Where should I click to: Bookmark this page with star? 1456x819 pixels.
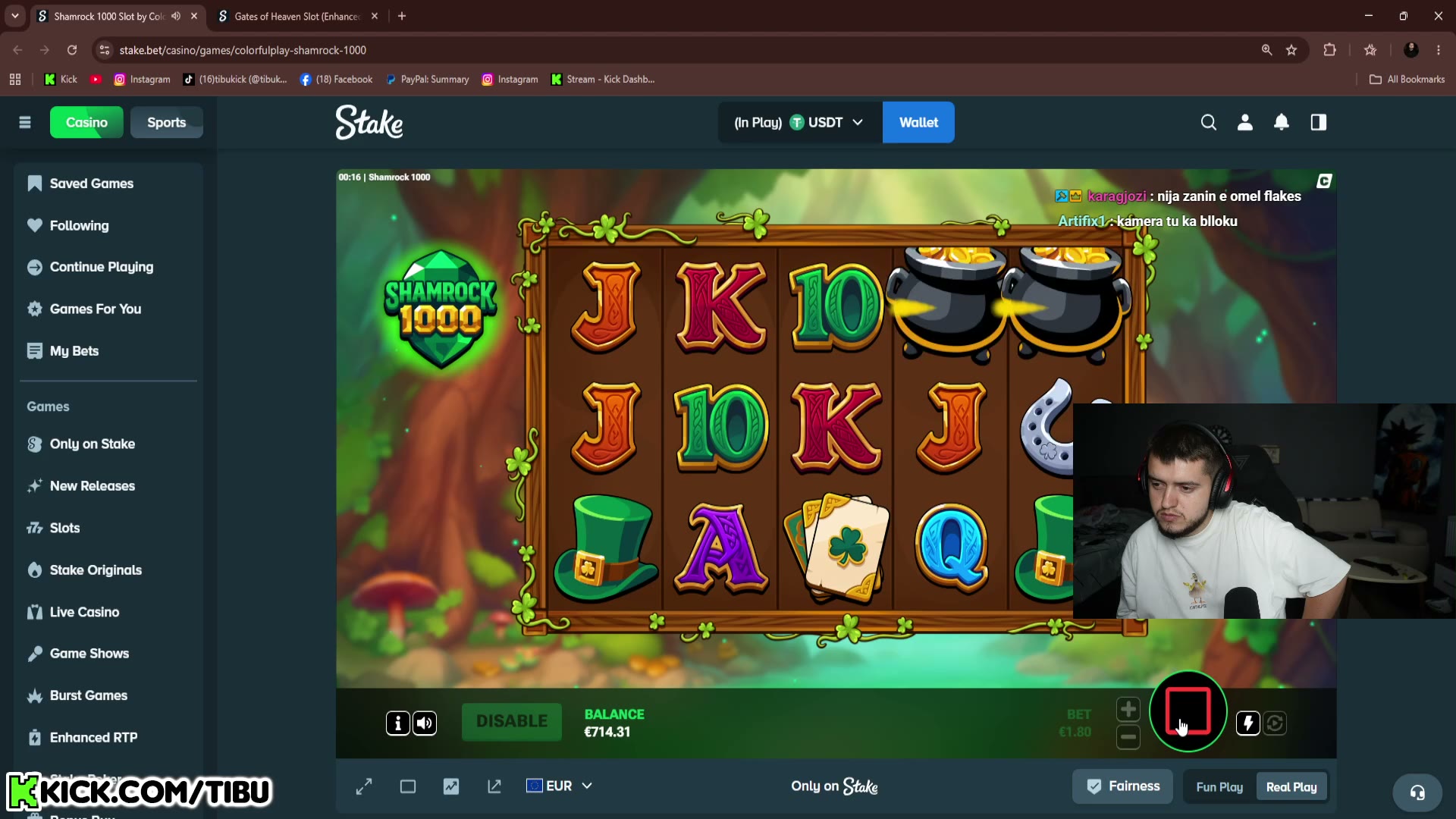pyautogui.click(x=1291, y=50)
